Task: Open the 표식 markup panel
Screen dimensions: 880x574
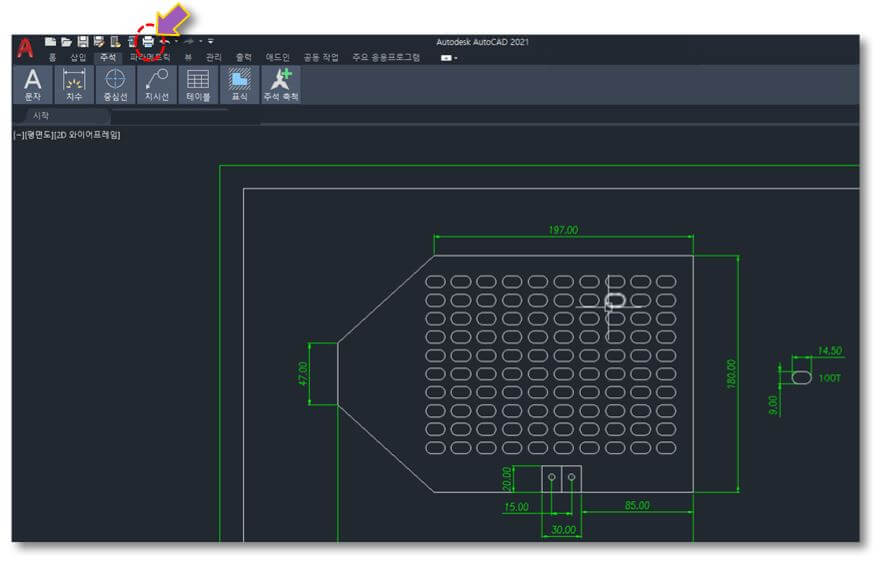Action: click(240, 85)
